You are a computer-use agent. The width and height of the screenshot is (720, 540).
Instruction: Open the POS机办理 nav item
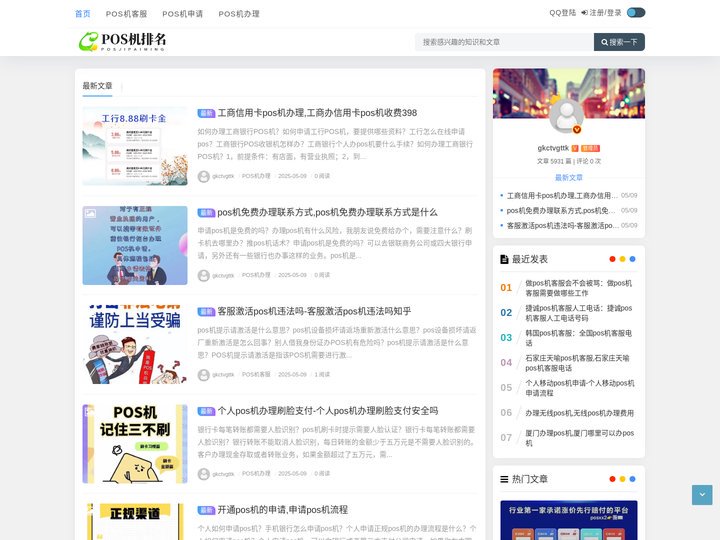click(239, 14)
